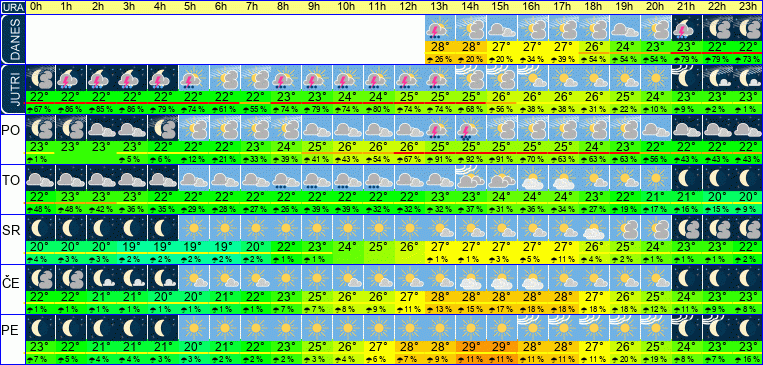
Task: Open the DANES day tab
Action: pyautogui.click(x=12, y=39)
